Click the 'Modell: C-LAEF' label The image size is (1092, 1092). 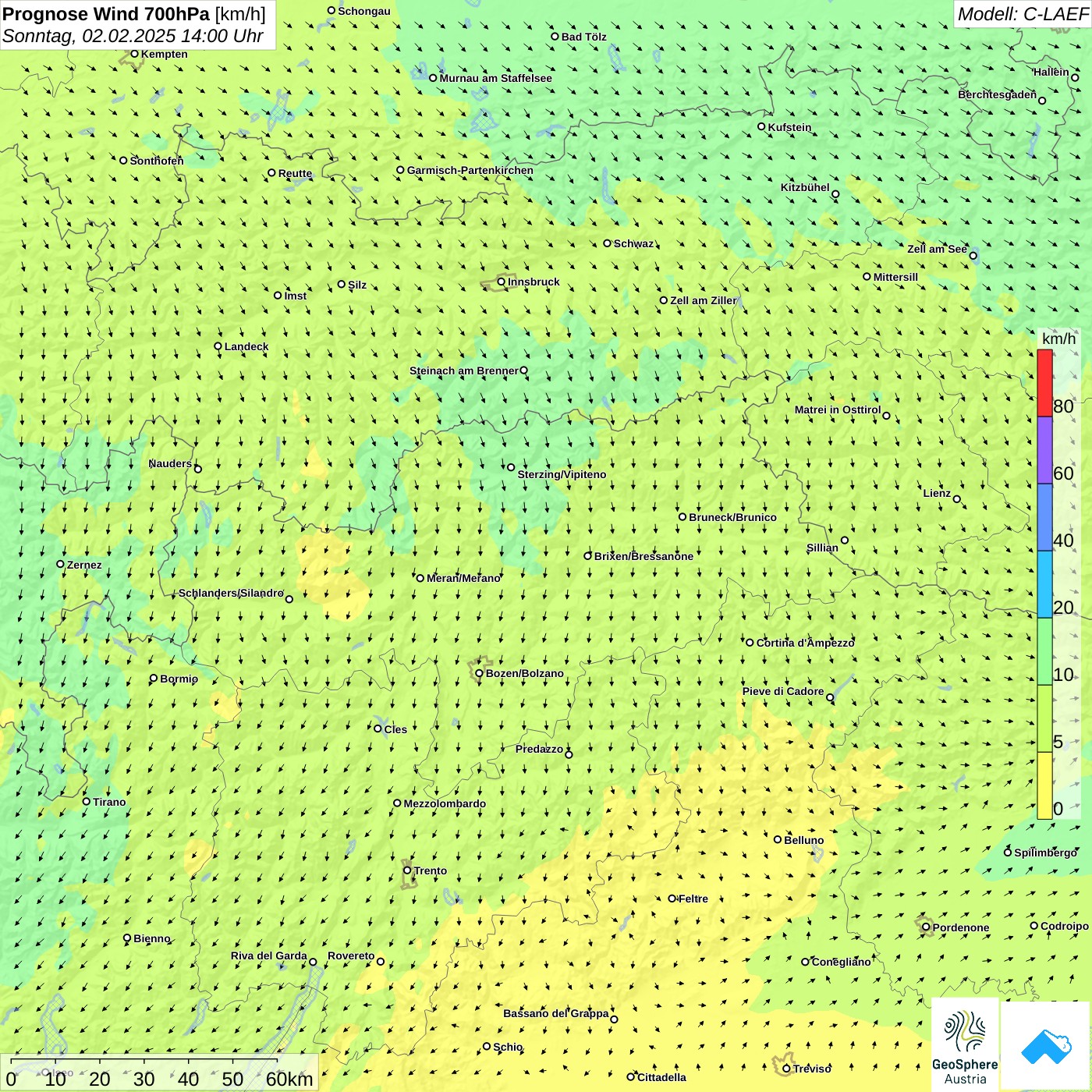1022,14
